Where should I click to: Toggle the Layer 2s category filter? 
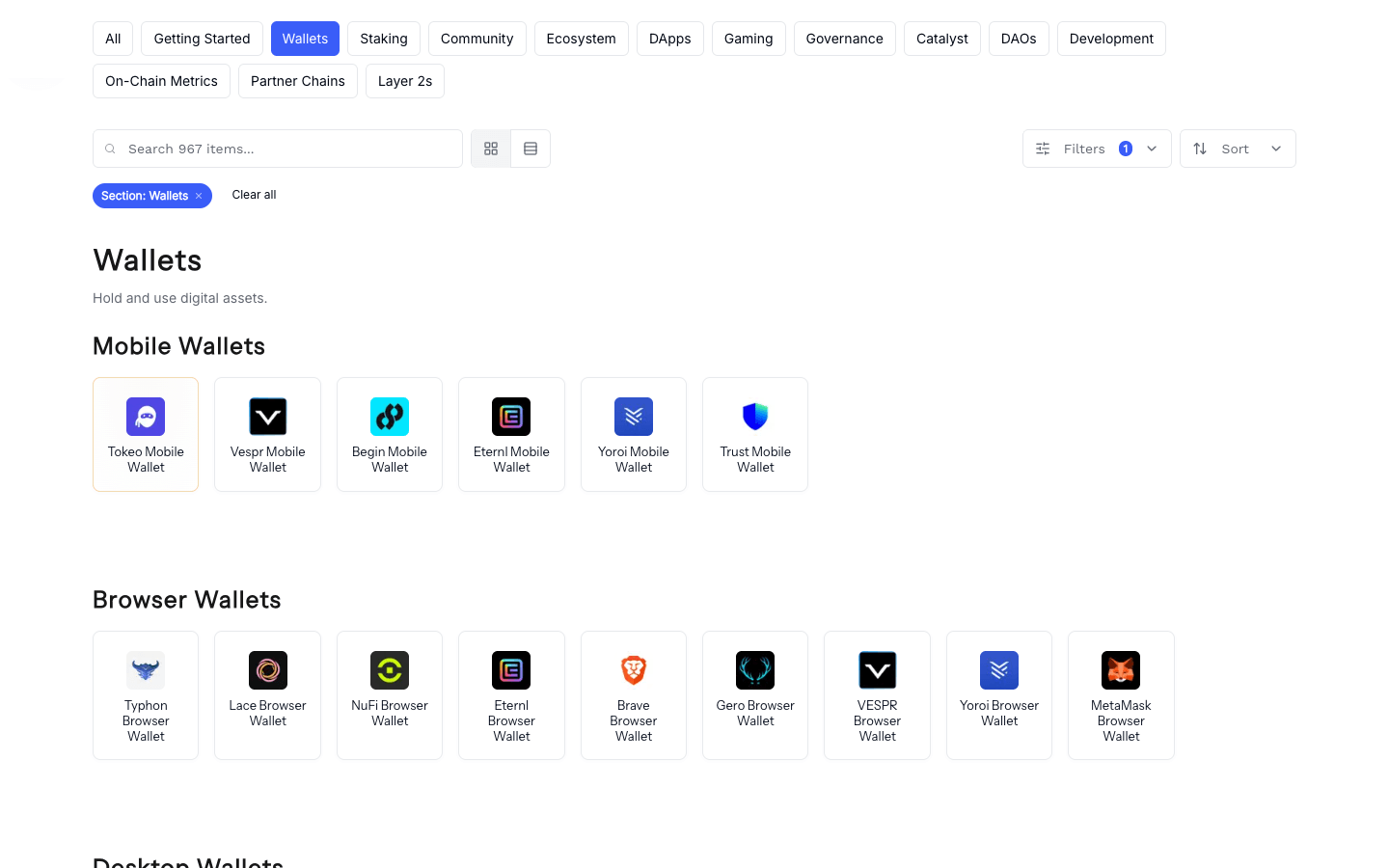pyautogui.click(x=404, y=81)
